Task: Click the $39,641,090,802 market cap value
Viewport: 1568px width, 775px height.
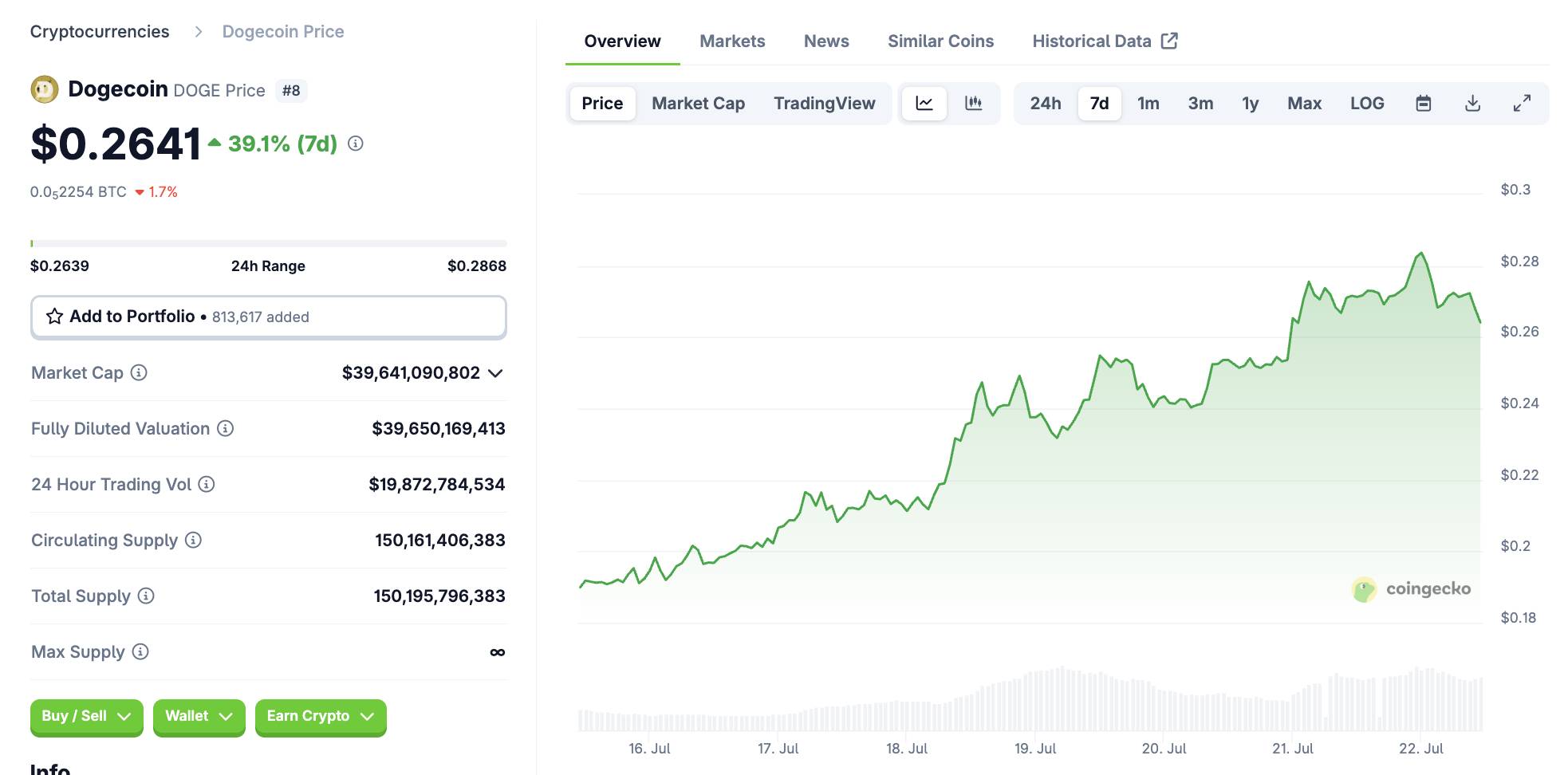Action: (411, 373)
